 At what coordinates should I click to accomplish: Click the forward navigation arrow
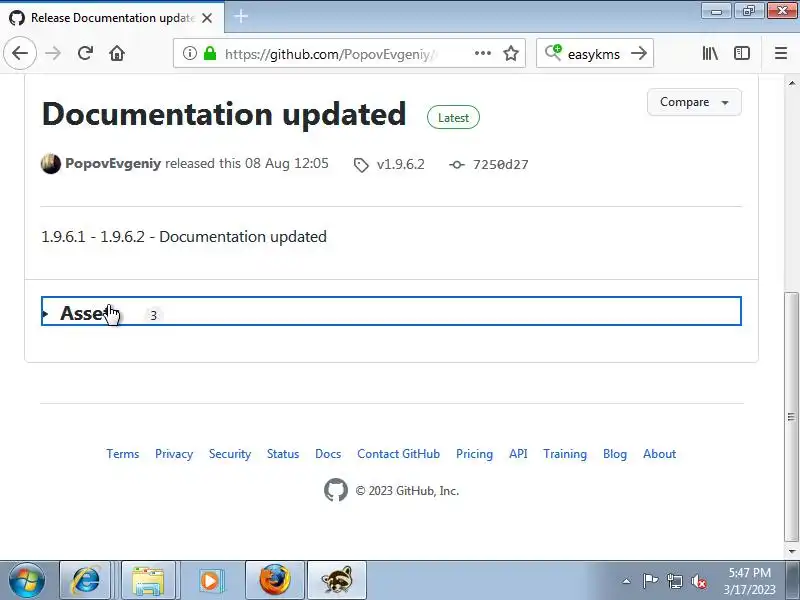(53, 53)
